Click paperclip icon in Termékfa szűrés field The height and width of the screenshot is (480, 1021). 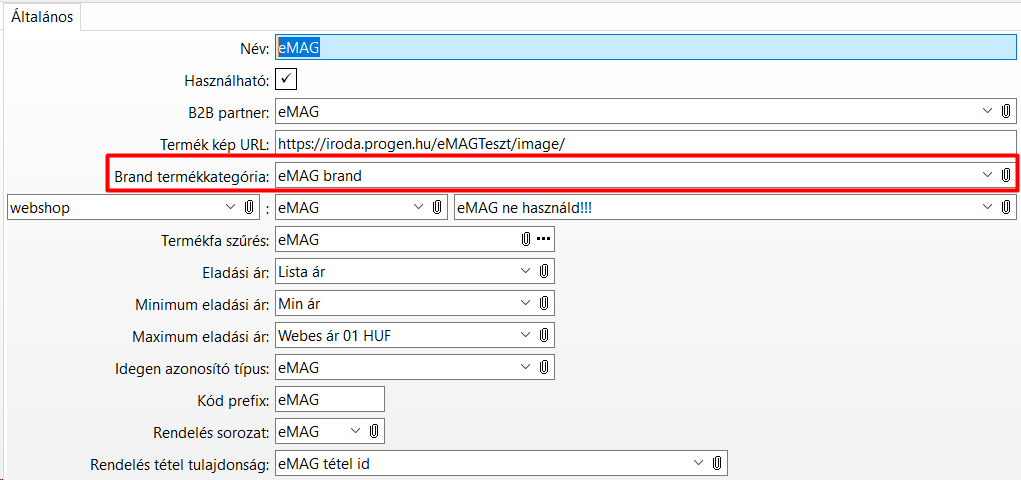(526, 239)
